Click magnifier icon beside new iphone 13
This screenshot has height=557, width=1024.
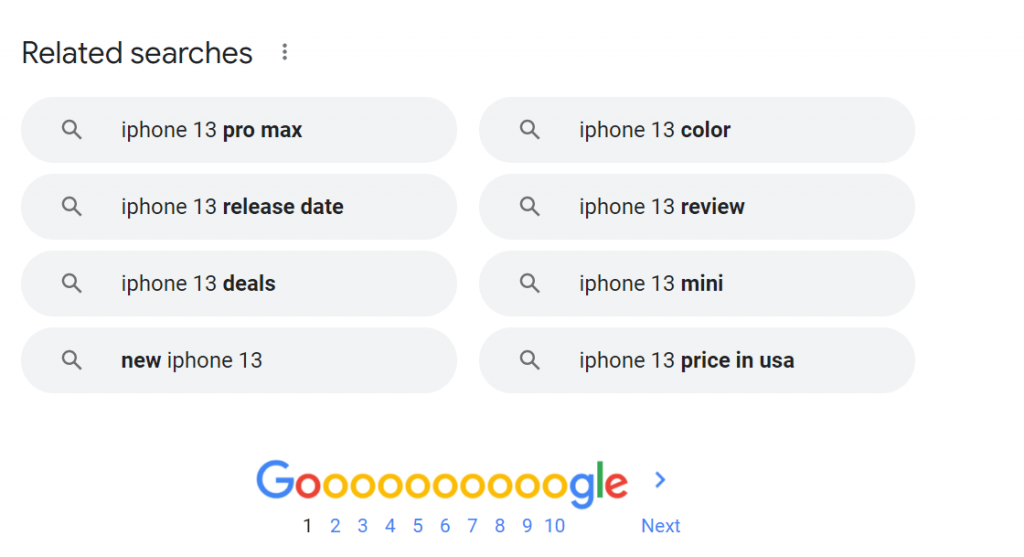pos(72,360)
